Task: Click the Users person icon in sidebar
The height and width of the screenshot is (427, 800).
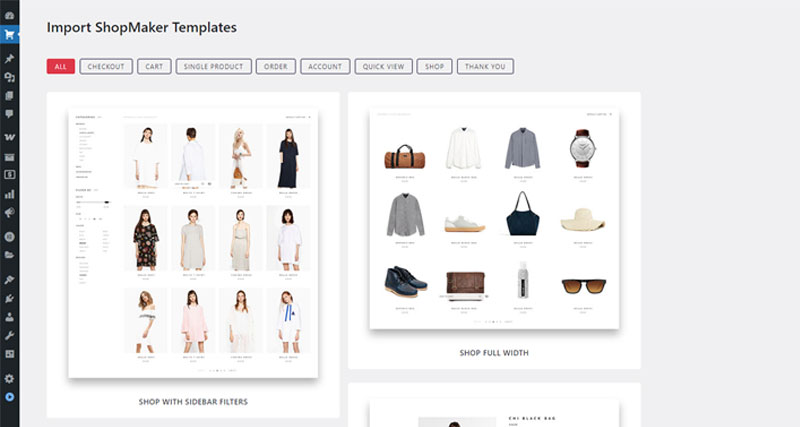Action: tap(9, 316)
